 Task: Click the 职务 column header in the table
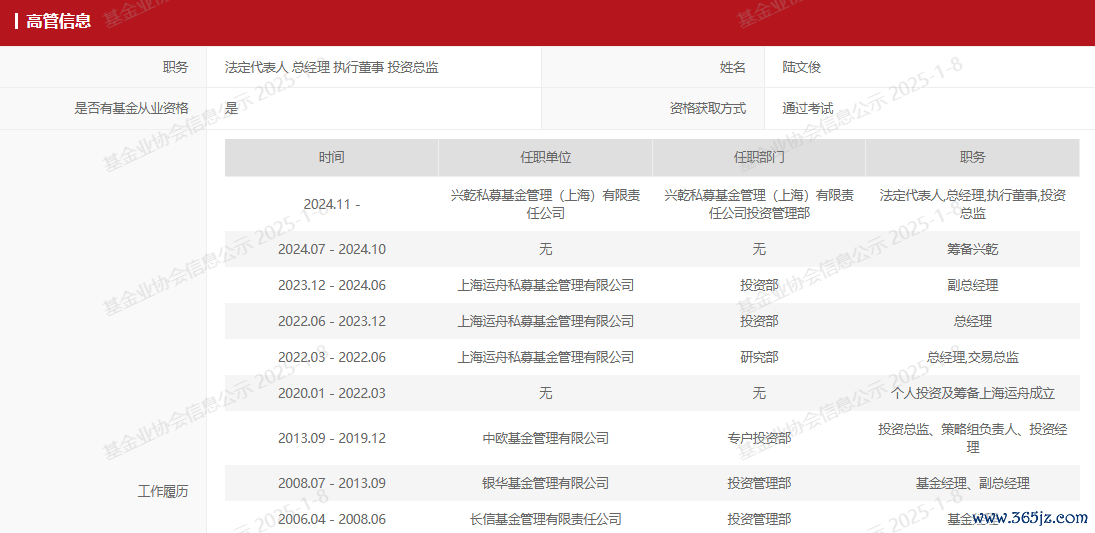(x=973, y=157)
